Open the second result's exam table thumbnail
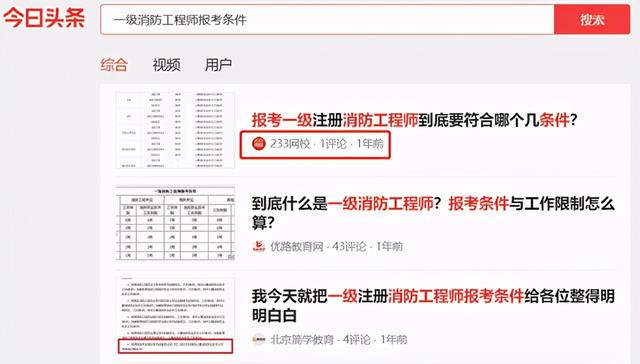This screenshot has height=364, width=640. tap(175, 223)
